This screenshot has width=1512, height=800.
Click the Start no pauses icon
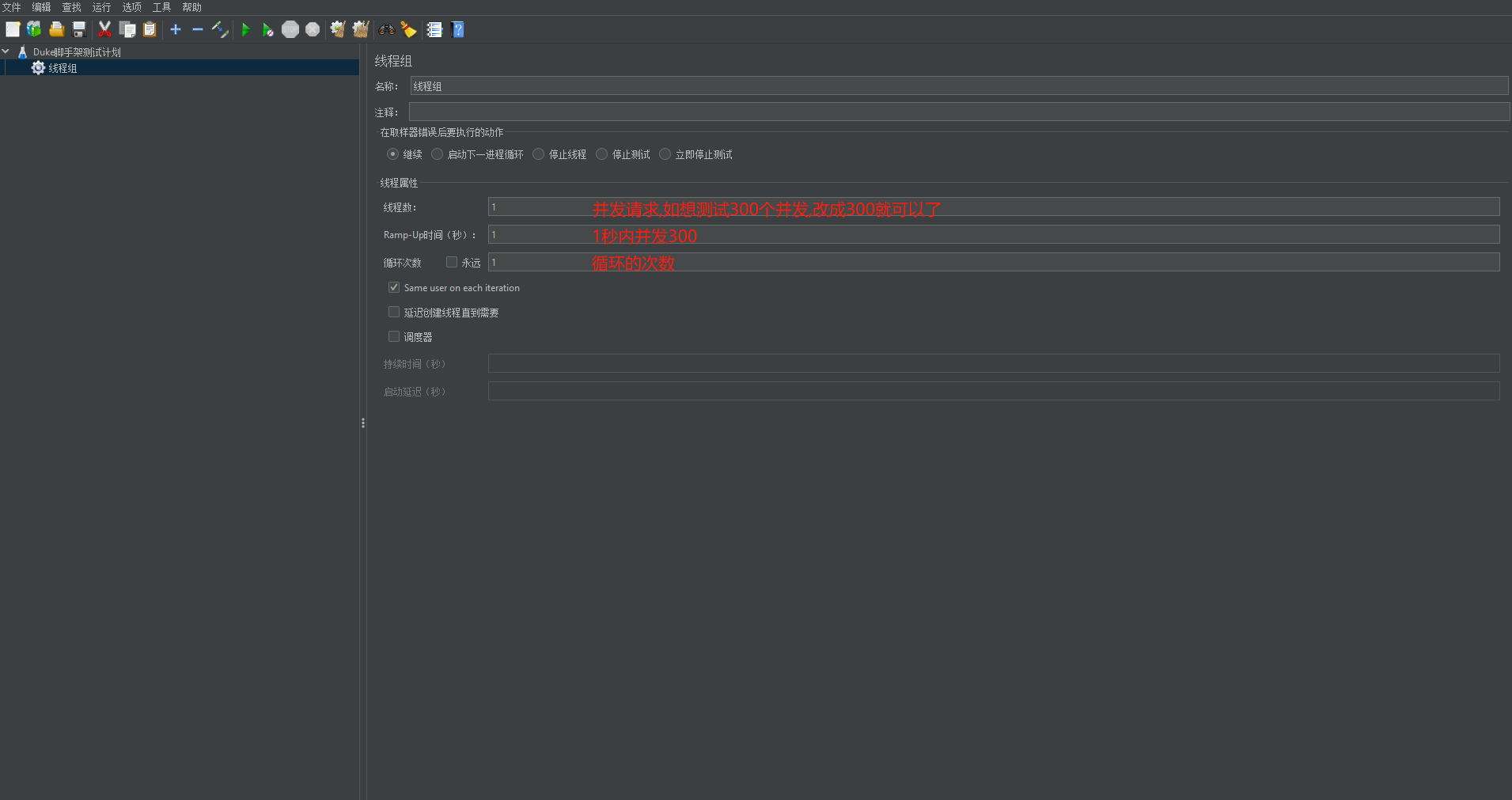[267, 30]
